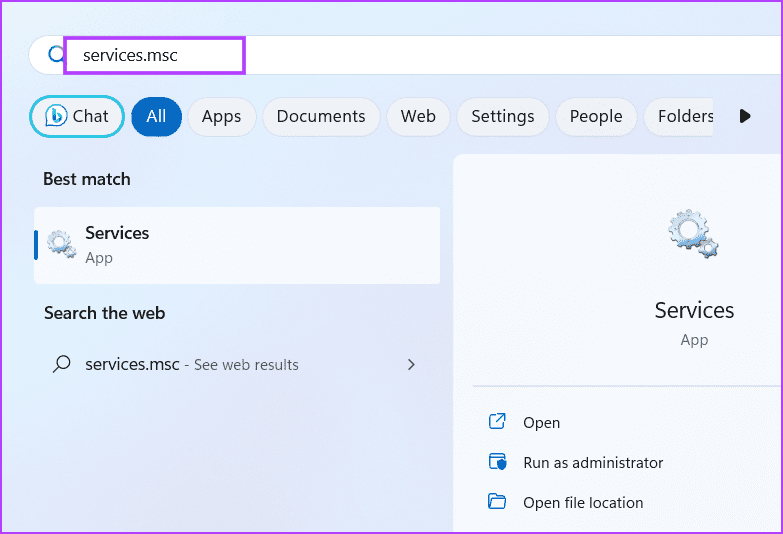Click the Services title in preview pane
Image resolution: width=783 pixels, height=534 pixels.
pyautogui.click(x=694, y=310)
